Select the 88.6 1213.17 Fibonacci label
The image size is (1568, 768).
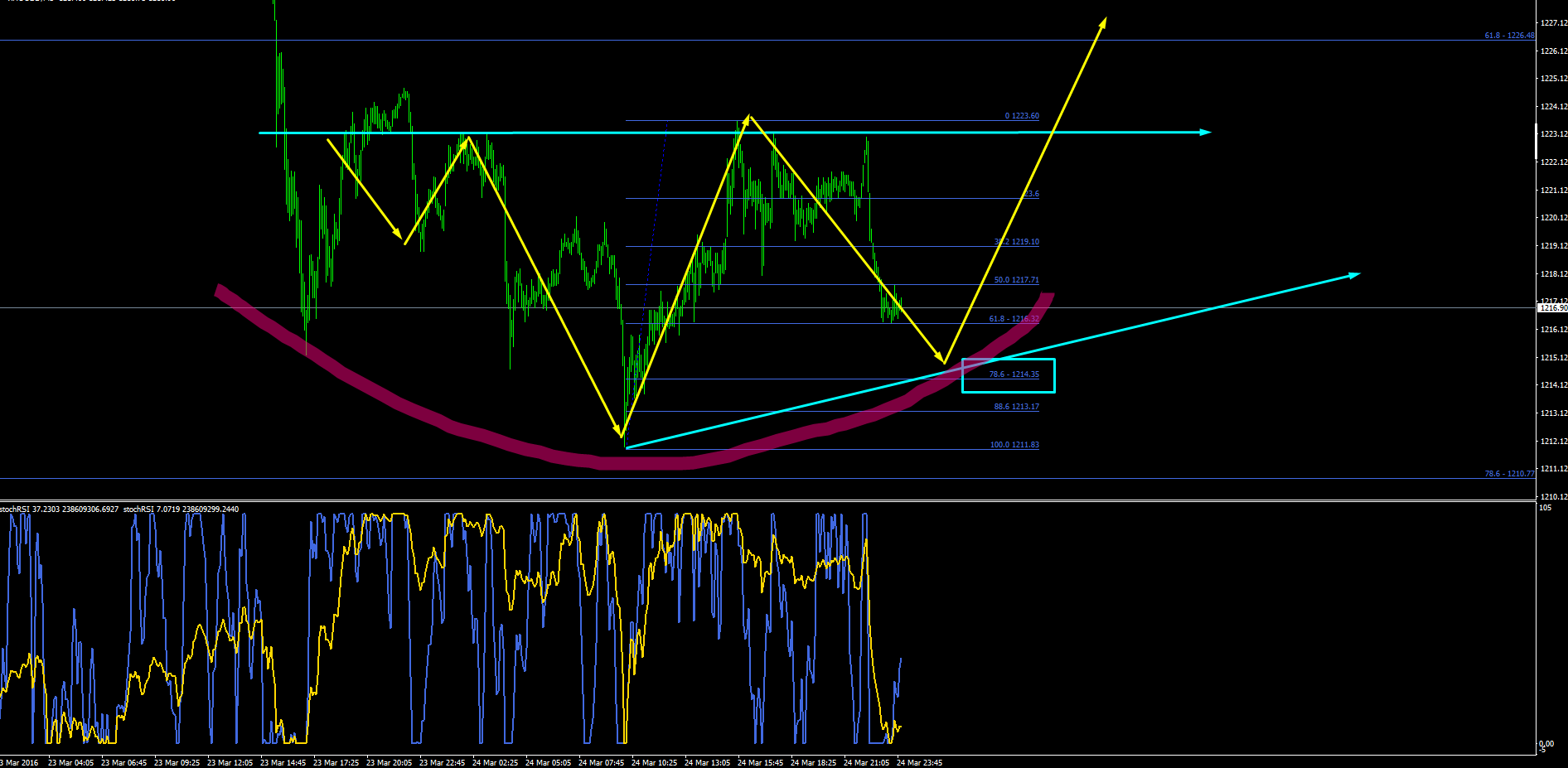[x=1017, y=407]
